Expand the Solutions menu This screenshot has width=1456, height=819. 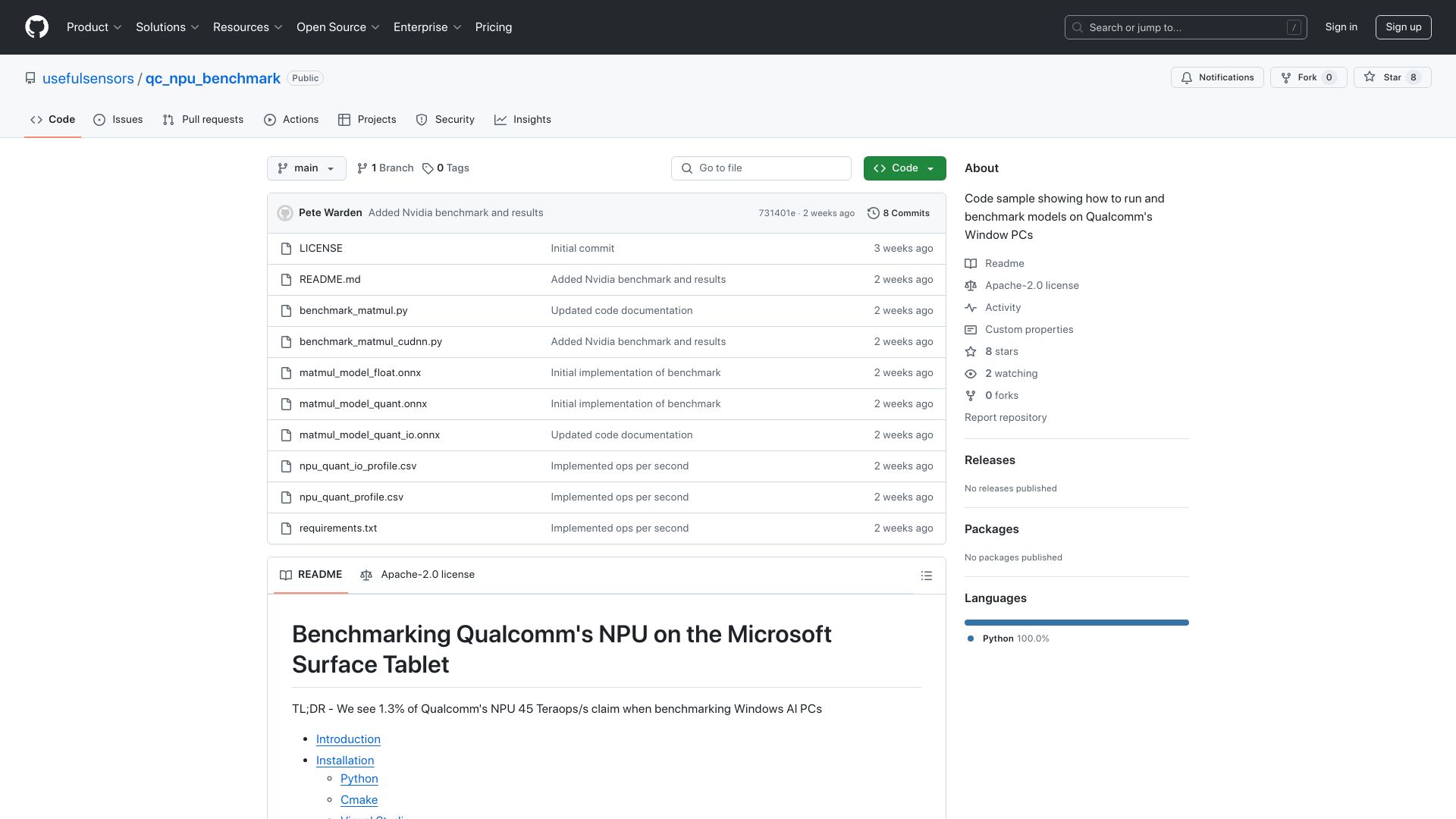pyautogui.click(x=168, y=27)
